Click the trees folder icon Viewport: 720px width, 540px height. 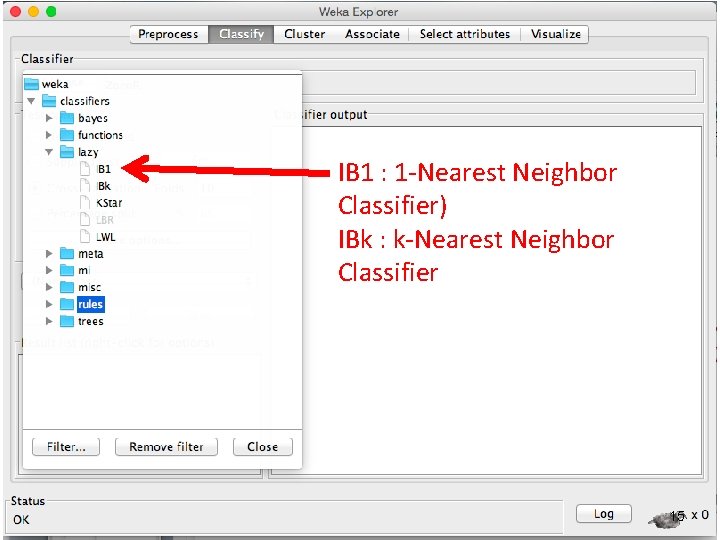pos(67,321)
